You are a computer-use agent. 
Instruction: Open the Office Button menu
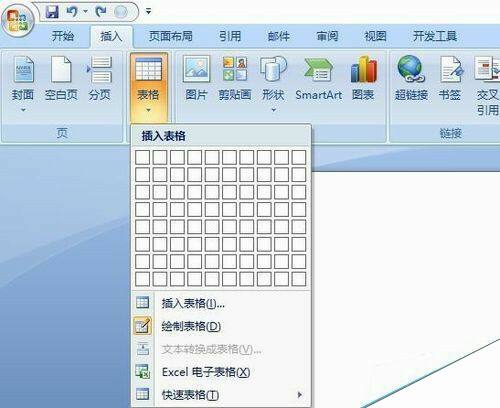tap(17, 20)
